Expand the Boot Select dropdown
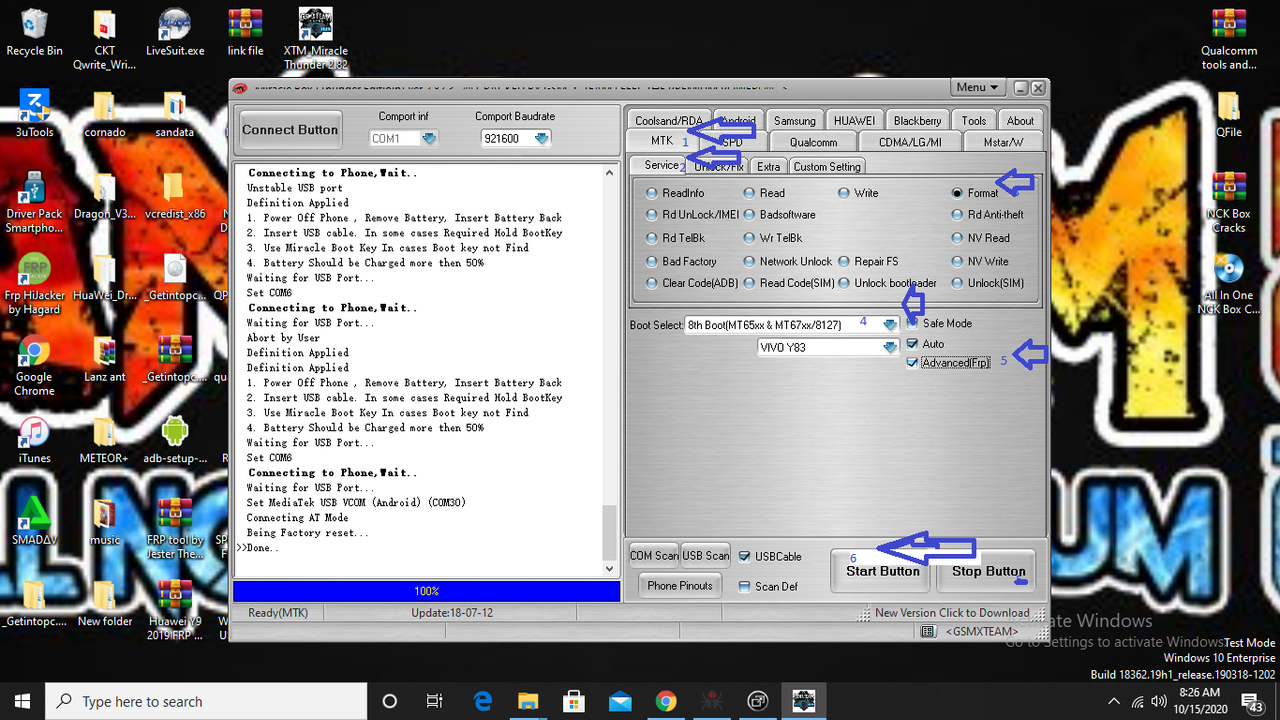1280x720 pixels. click(x=889, y=324)
